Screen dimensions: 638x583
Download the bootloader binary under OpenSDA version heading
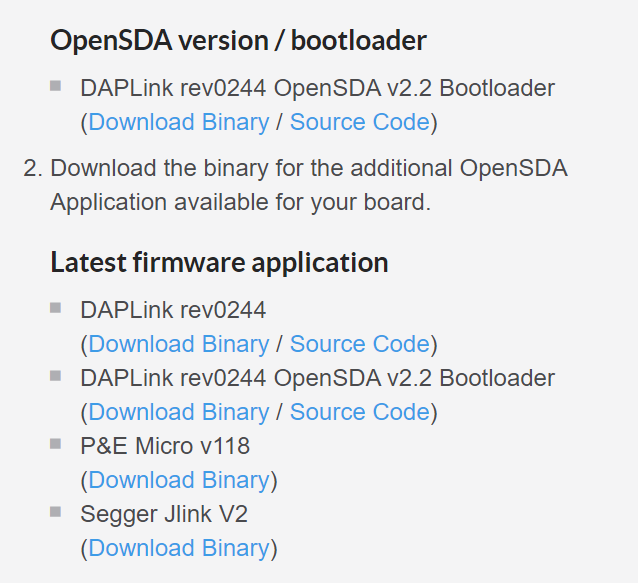click(178, 122)
